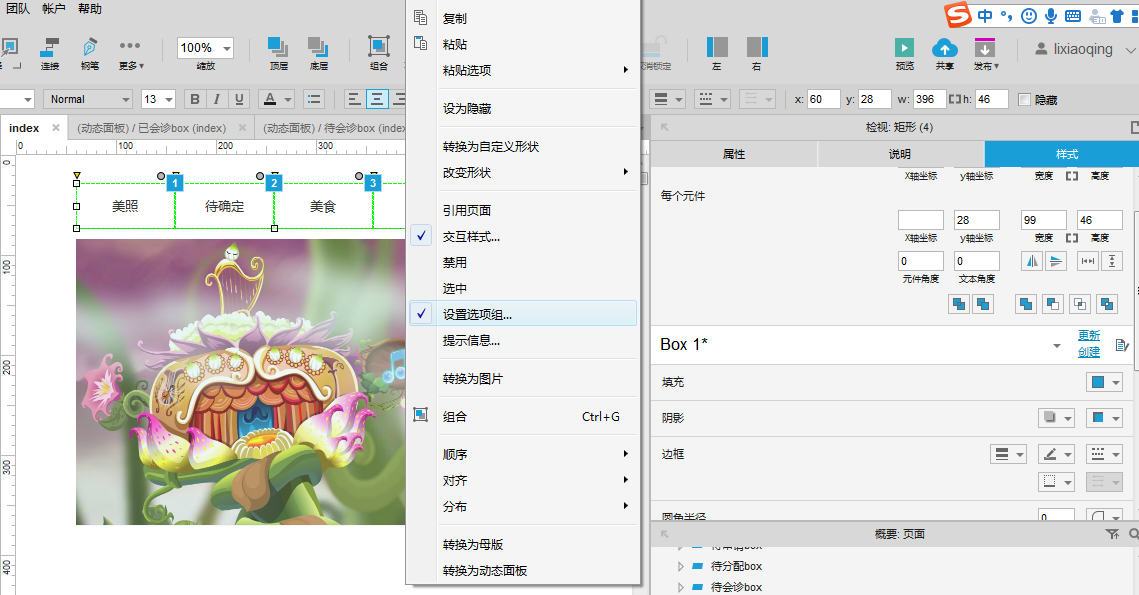1139x595 pixels.
Task: Switch to the 属性 tab
Action: tap(734, 154)
